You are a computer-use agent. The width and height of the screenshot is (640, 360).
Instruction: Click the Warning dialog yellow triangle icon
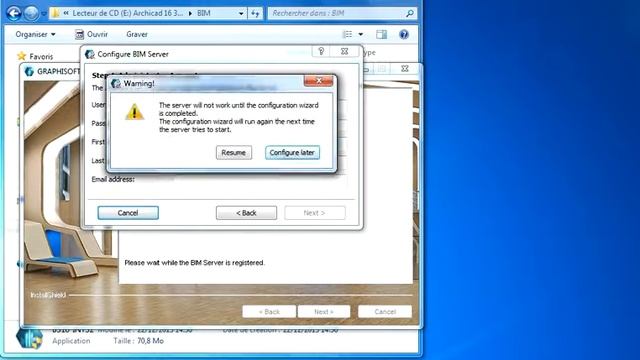coord(134,112)
